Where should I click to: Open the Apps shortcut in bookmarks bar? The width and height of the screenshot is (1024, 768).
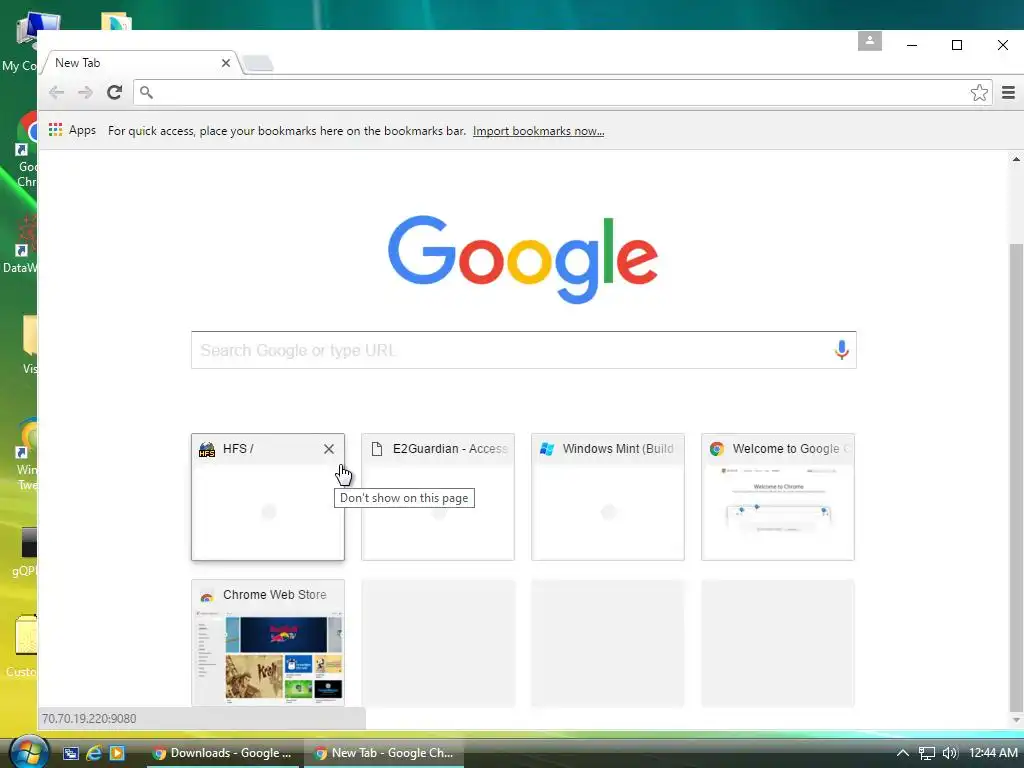(72, 130)
